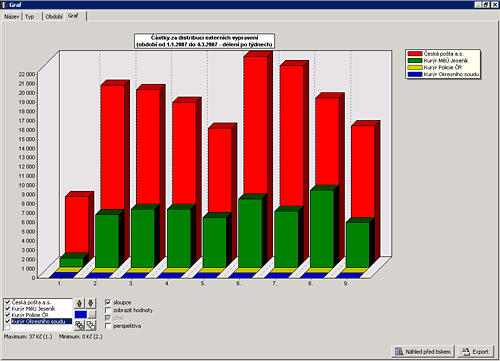The image size is (500, 361).
Task: Click blue Kurýr Okresního soudu legend swatch
Action: click(415, 74)
